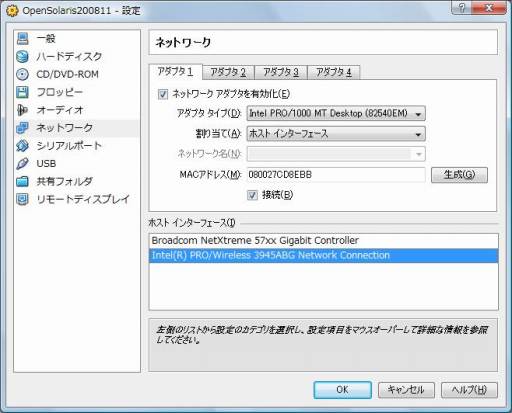Switch to the アダプタ 2 tab
512x413 pixels.
click(x=228, y=72)
